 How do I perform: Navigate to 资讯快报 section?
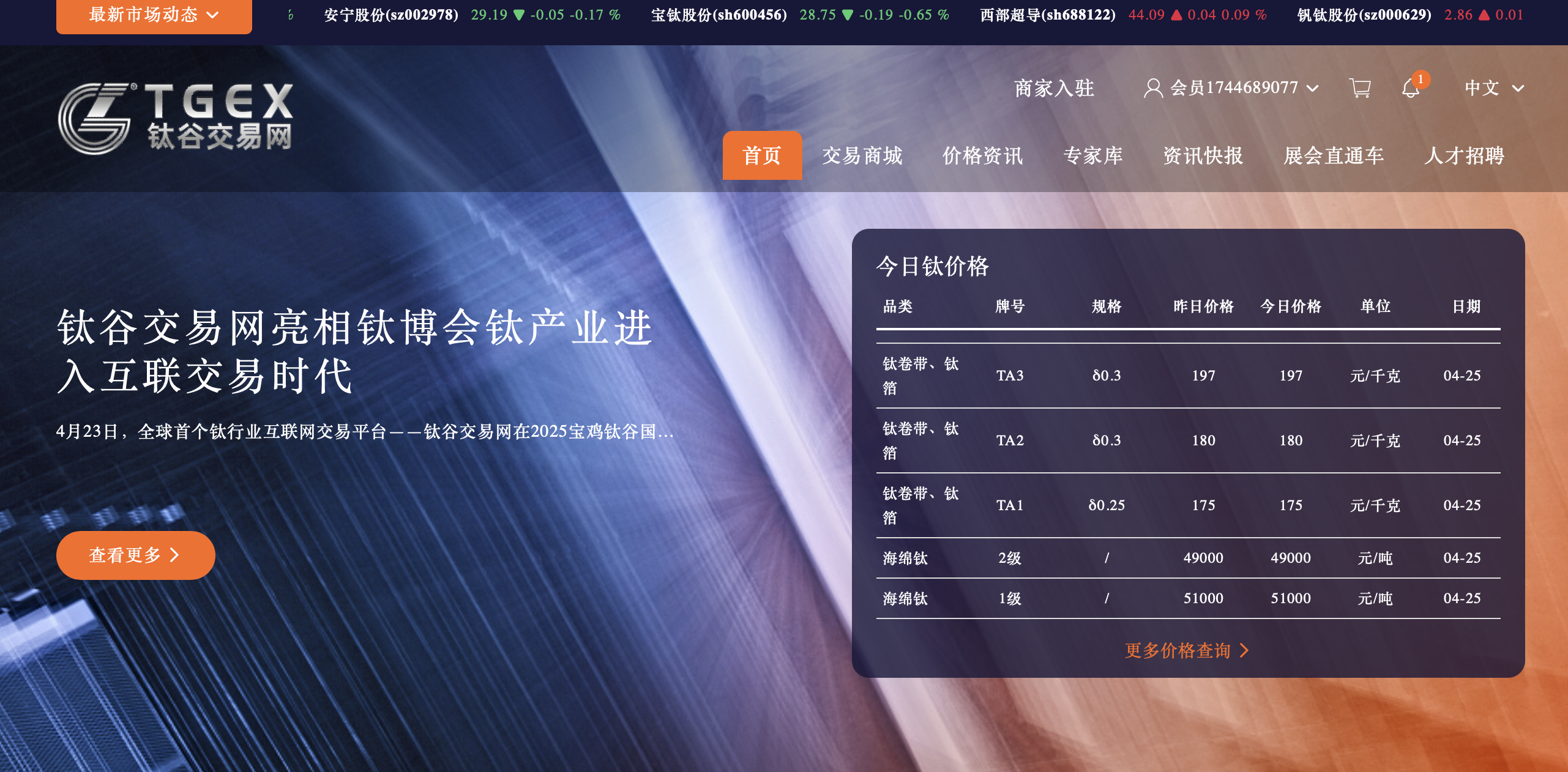1203,156
